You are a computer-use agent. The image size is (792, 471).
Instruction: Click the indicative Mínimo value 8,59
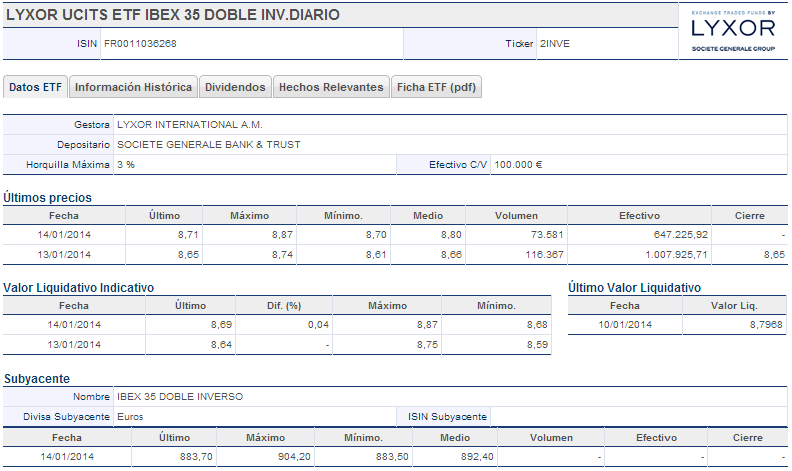(x=537, y=345)
